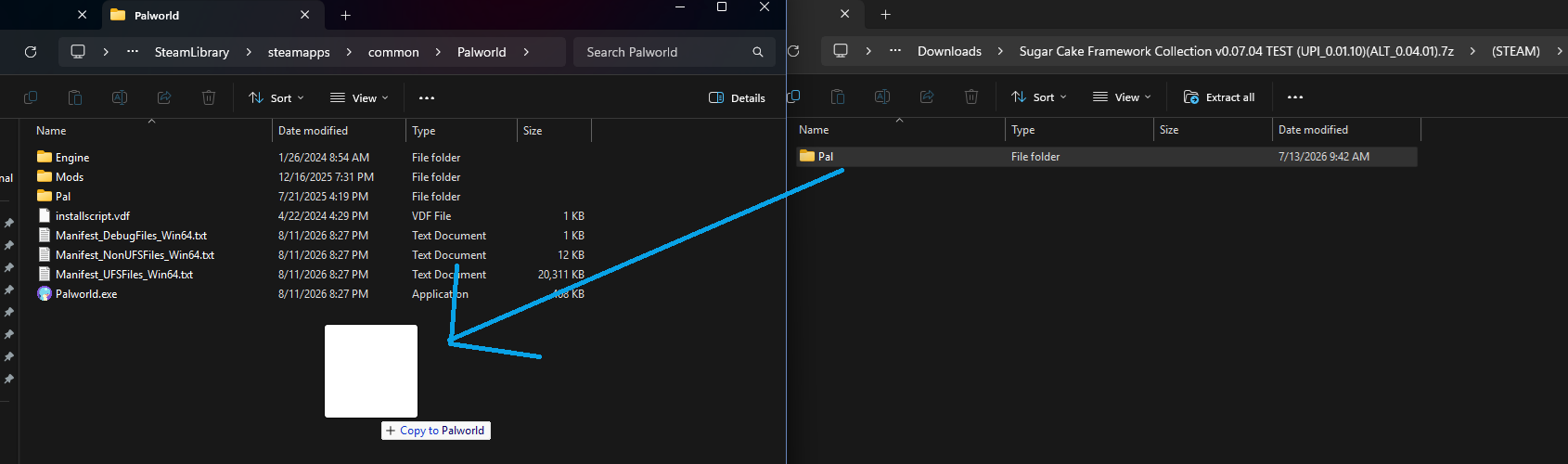This screenshot has height=464, width=1568.
Task: Click the Delete trash icon in Palworld window
Action: pos(209,97)
